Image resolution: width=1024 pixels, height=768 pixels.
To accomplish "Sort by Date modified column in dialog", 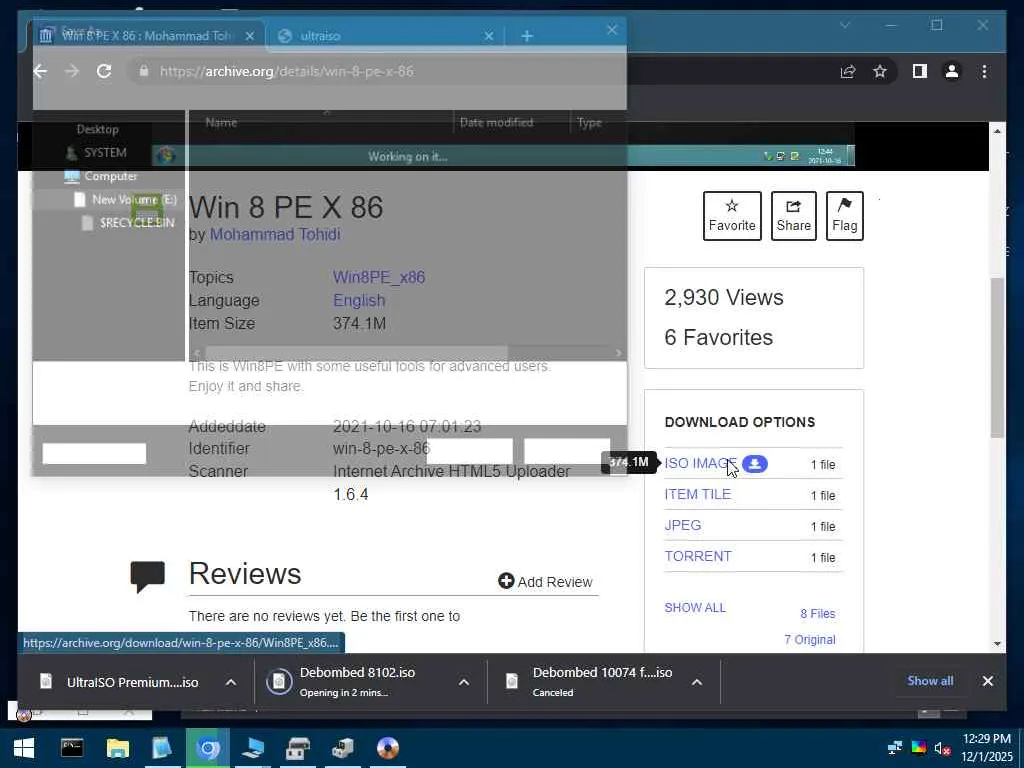I will [x=496, y=122].
